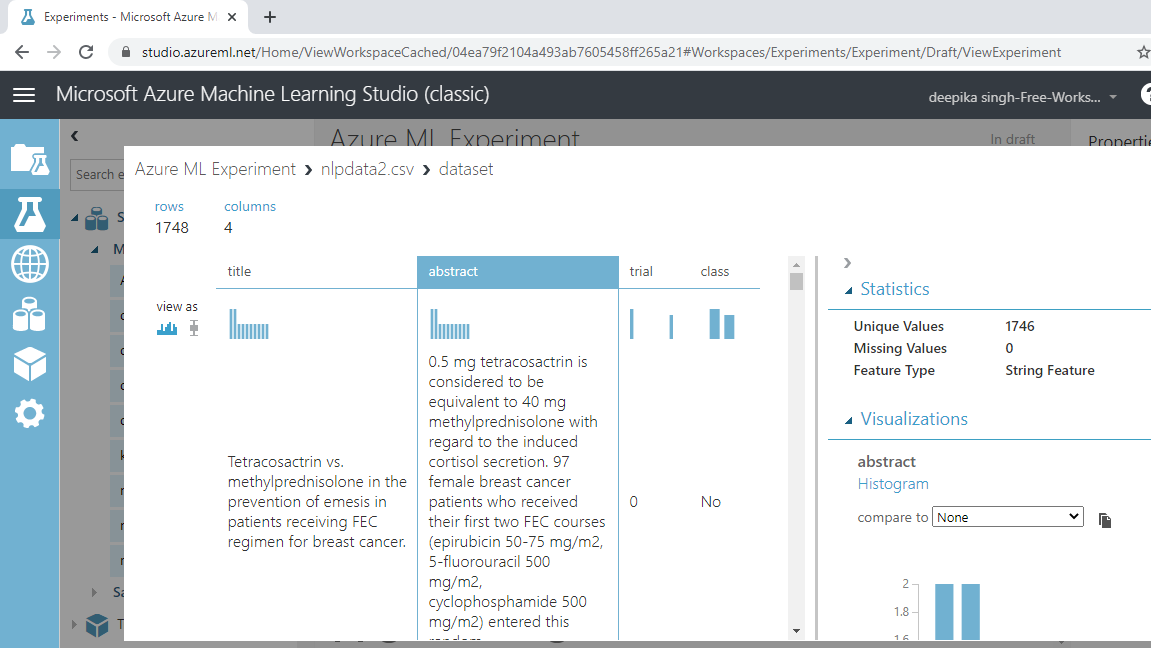Click the class value No cell
This screenshot has height=648, width=1151.
pos(711,502)
